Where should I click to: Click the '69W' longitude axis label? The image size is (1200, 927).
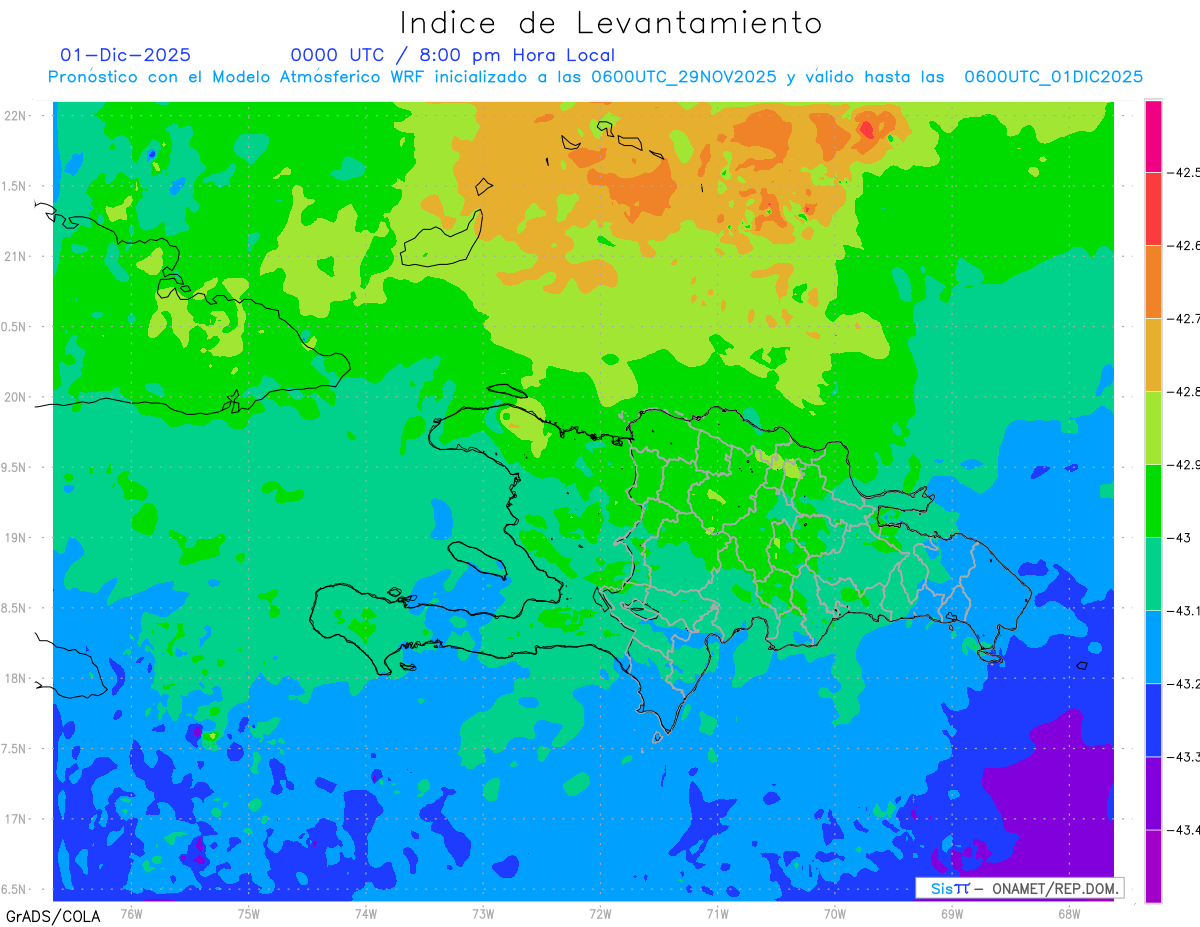(952, 913)
